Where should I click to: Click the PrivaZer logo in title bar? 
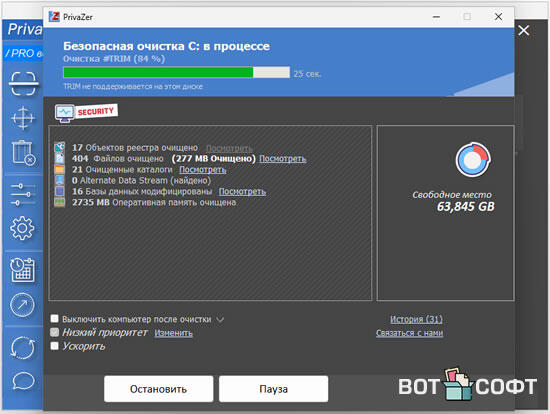tap(54, 16)
